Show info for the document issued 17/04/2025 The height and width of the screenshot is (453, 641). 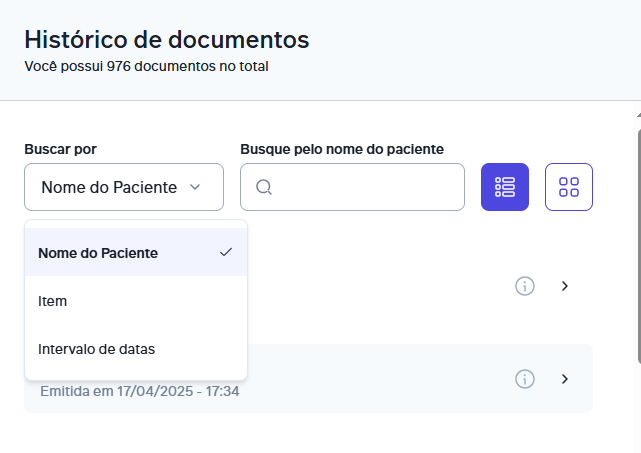tap(525, 379)
